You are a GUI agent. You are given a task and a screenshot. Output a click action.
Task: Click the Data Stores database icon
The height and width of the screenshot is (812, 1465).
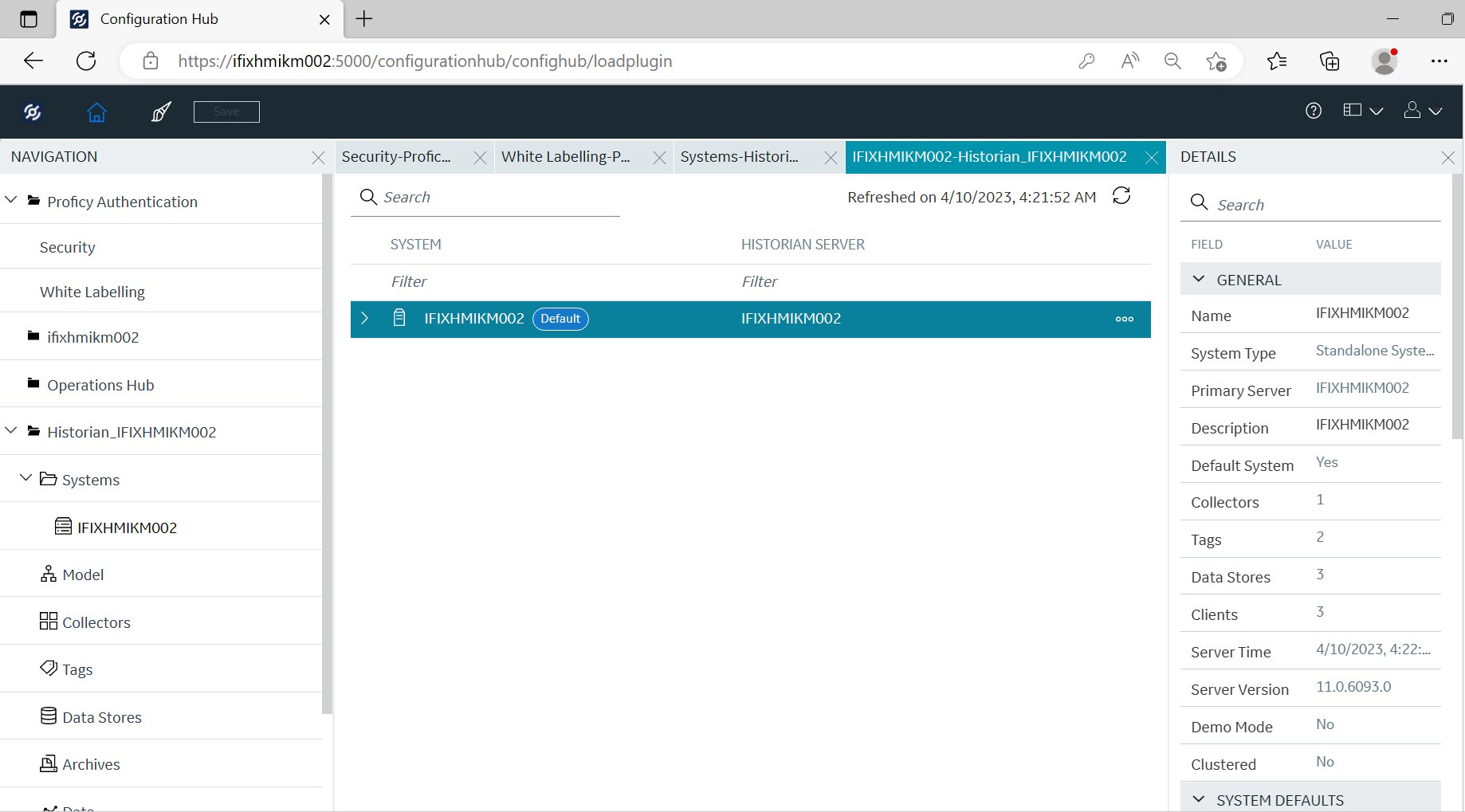(49, 716)
